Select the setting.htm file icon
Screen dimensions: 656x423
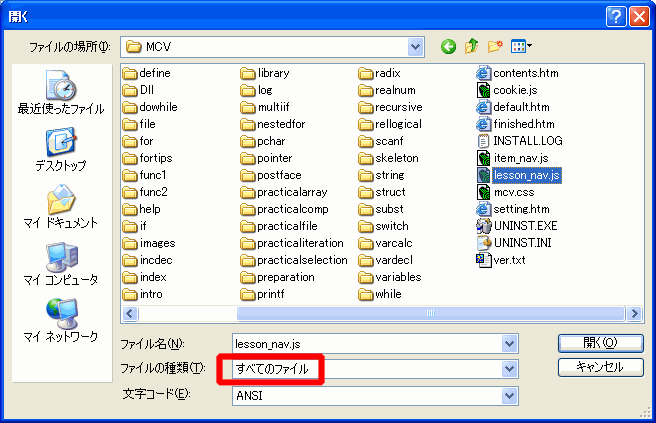(x=483, y=209)
